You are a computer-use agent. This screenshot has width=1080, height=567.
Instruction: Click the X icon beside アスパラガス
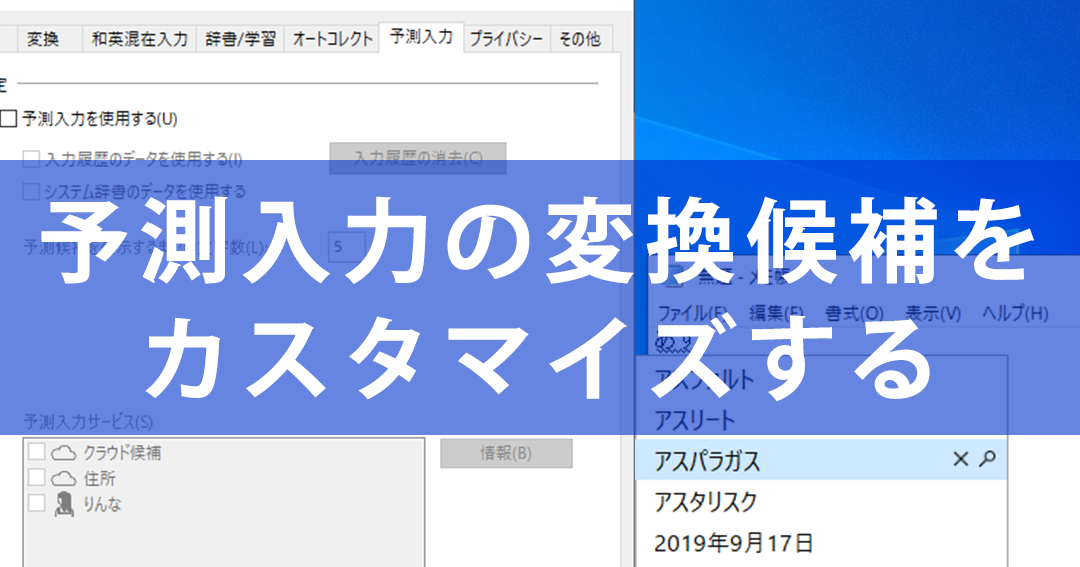coord(960,459)
